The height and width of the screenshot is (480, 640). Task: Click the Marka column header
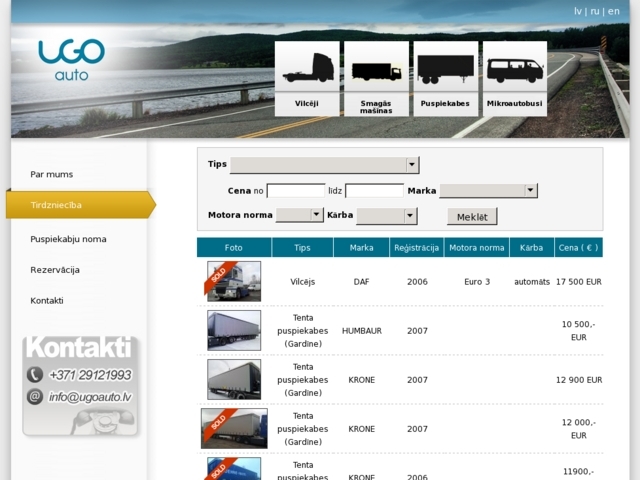click(362, 247)
